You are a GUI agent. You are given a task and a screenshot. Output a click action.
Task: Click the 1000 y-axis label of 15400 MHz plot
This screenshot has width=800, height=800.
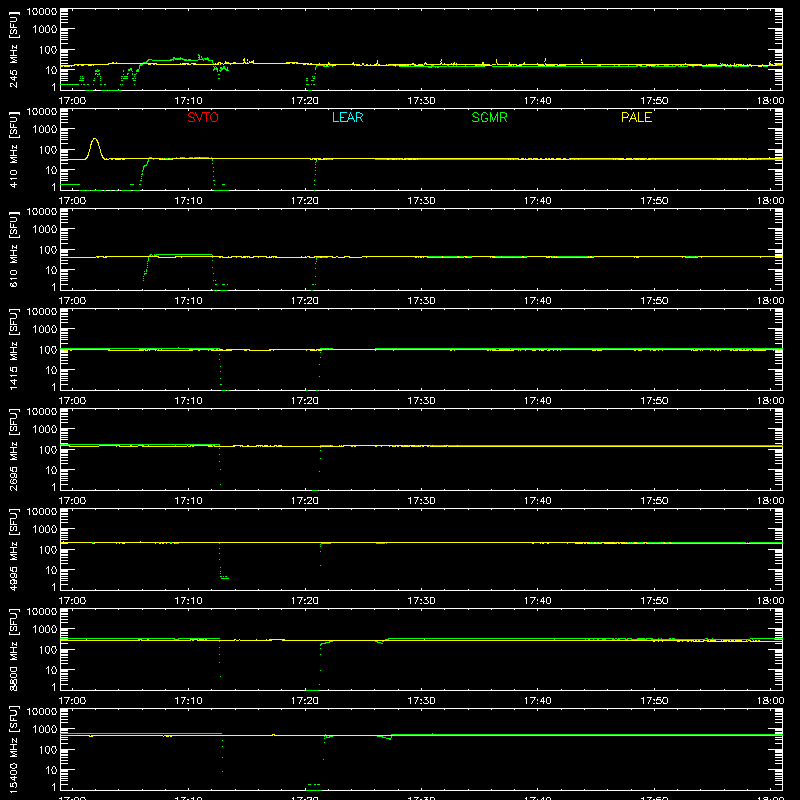pyautogui.click(x=45, y=730)
